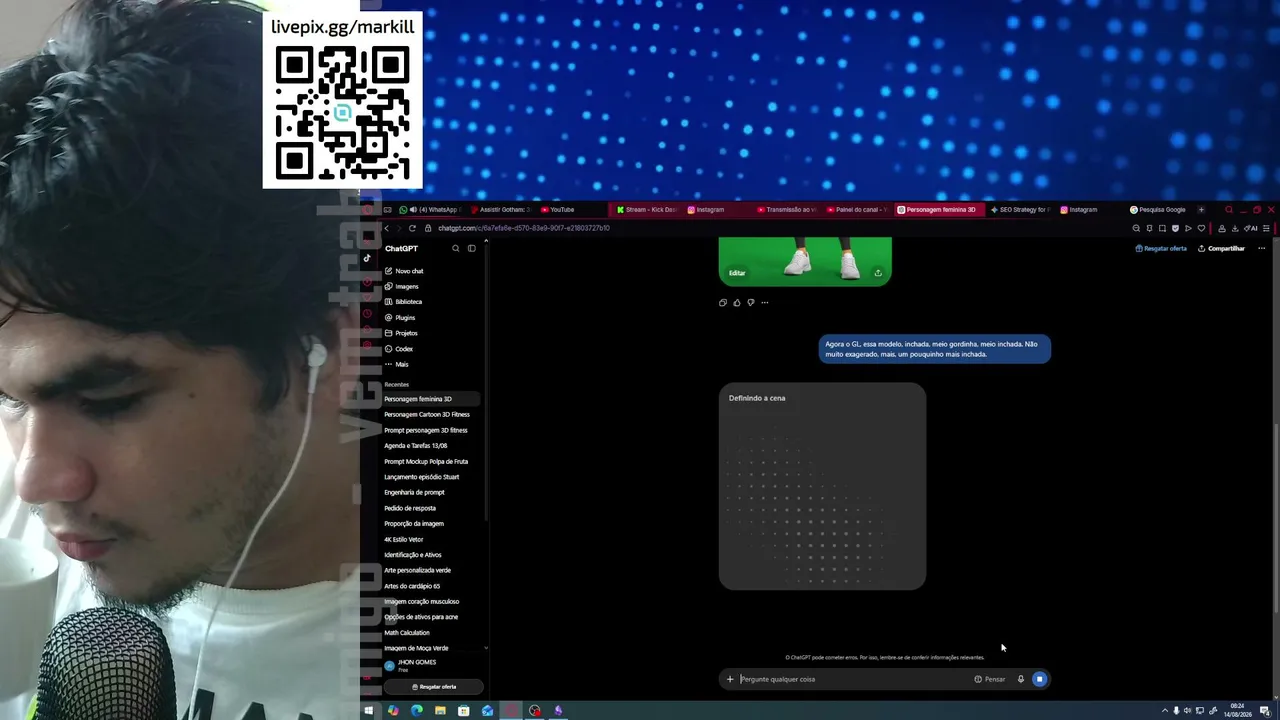The image size is (1280, 720).
Task: Open the JHON GOMES account menu
Action: click(x=433, y=665)
